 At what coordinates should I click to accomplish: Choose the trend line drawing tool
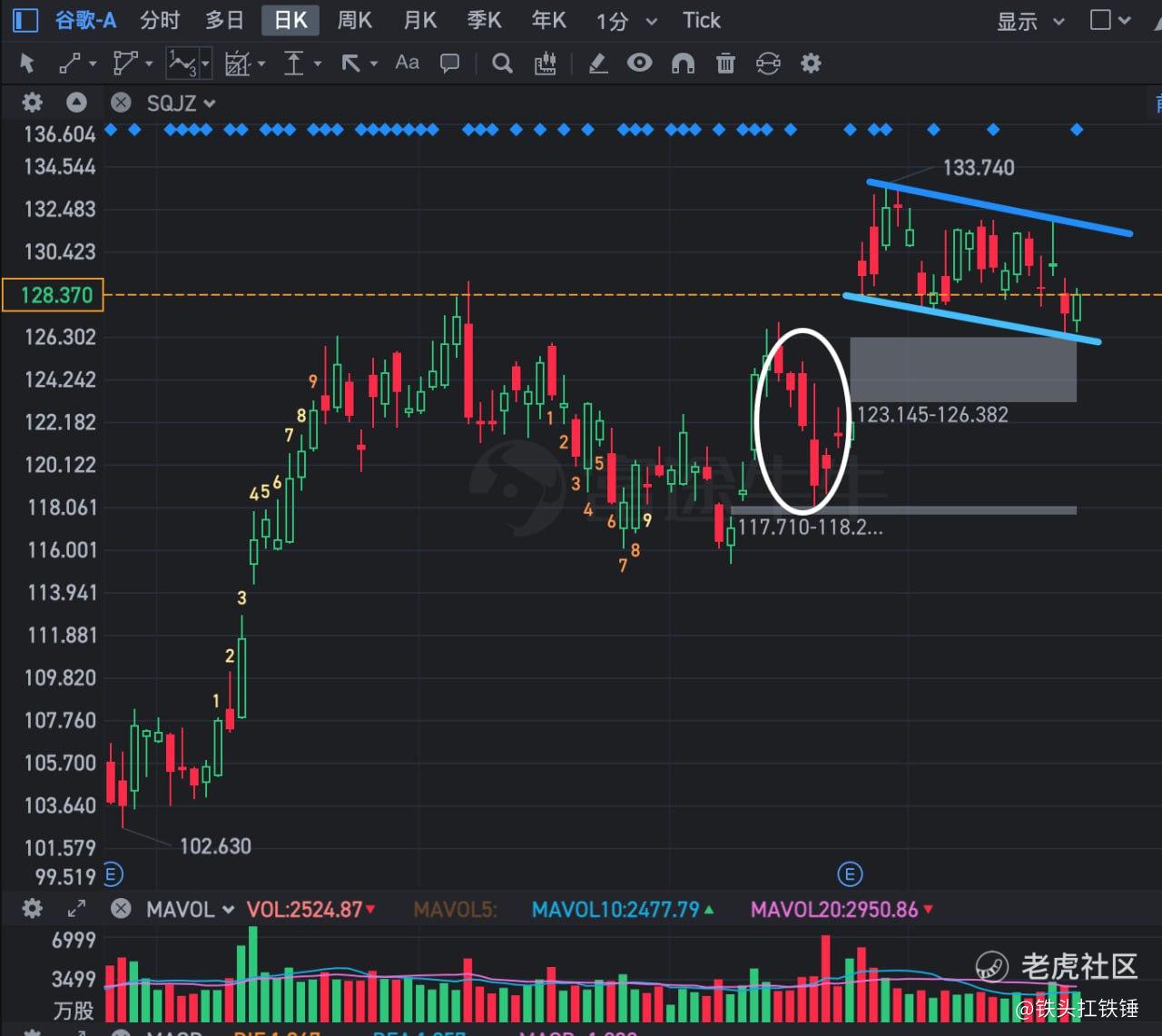70,63
